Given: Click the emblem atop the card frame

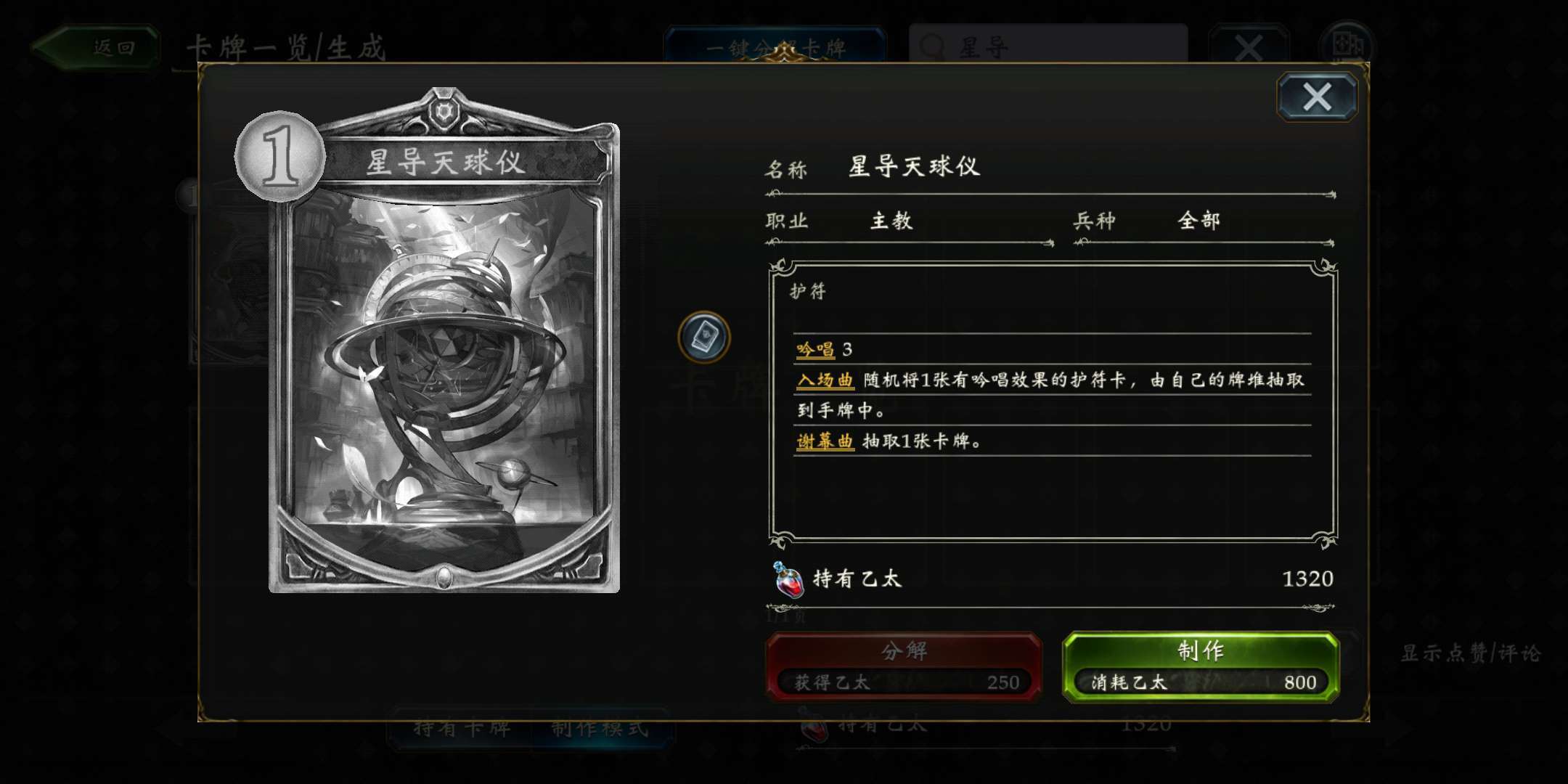Looking at the screenshot, I should click(444, 111).
